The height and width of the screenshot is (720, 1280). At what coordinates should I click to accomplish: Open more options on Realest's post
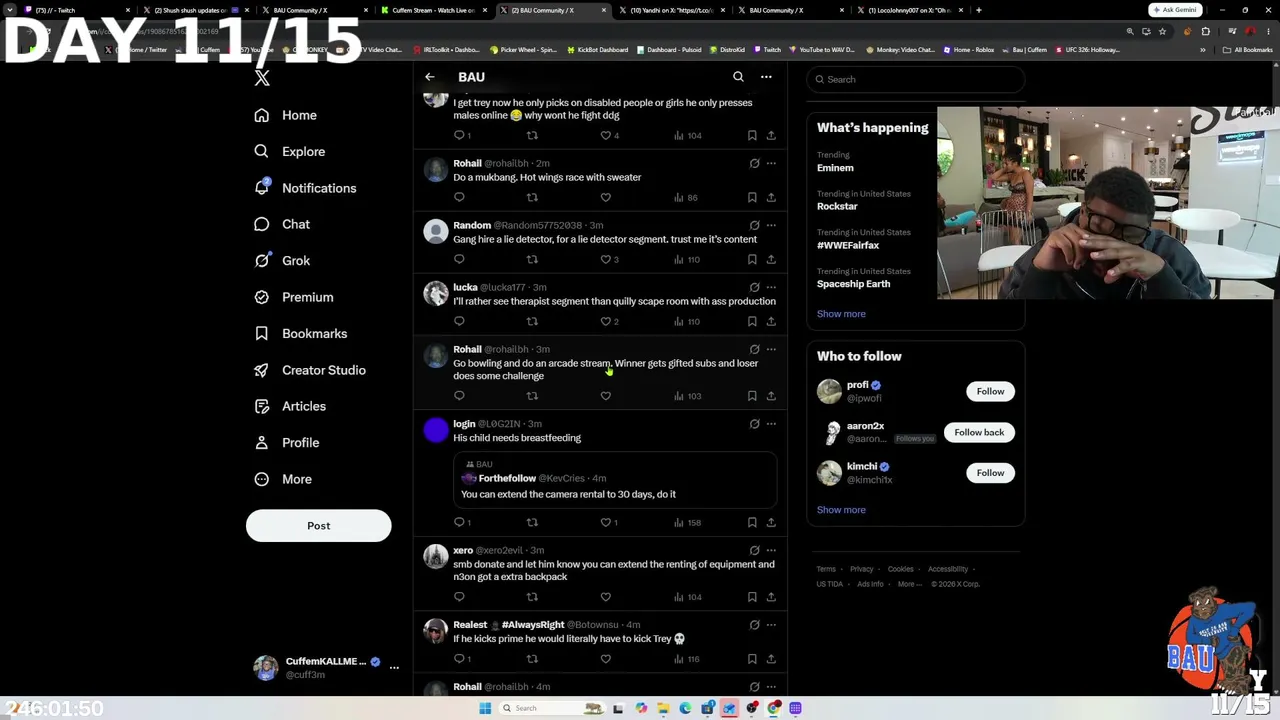tap(771, 625)
